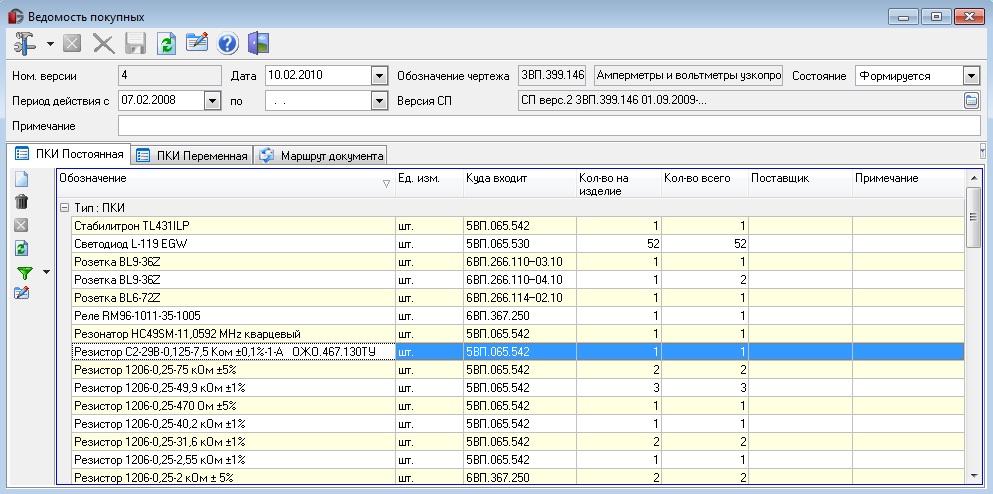Click the floppy disk save icon
This screenshot has height=494, width=993.
pos(136,44)
